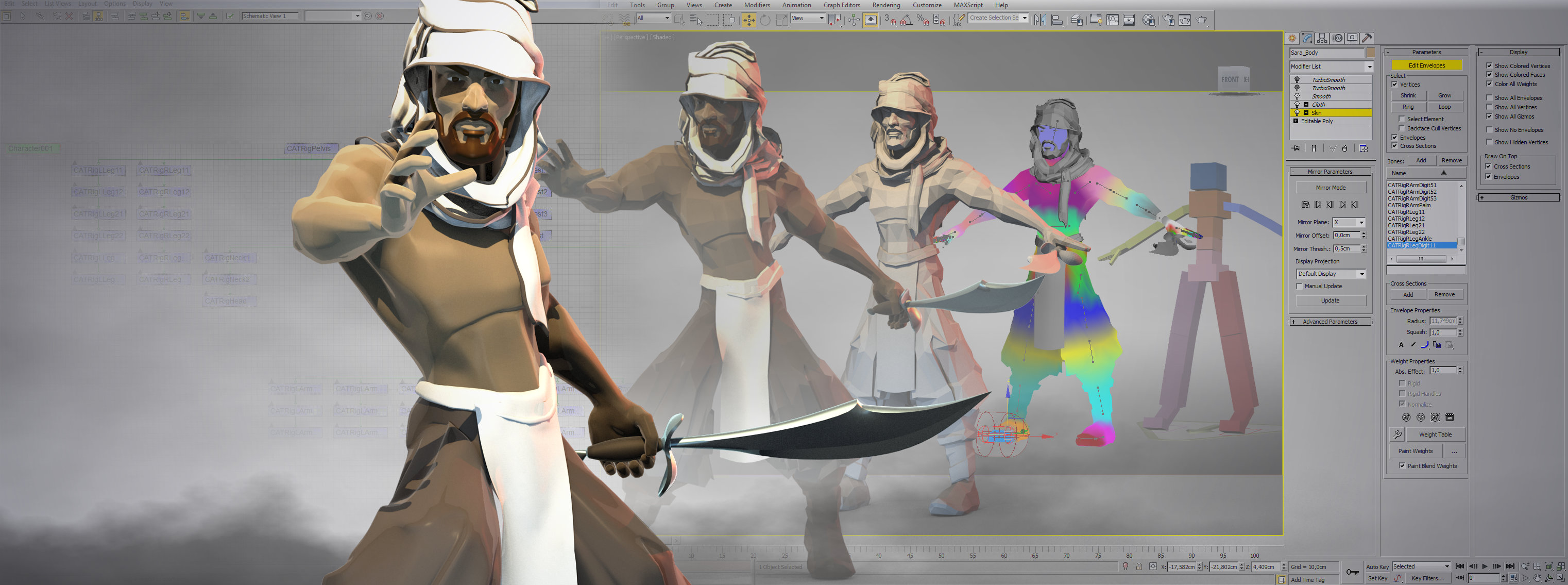Switch to the Motion command panel tab
The height and width of the screenshot is (585, 1568).
pyautogui.click(x=1337, y=38)
